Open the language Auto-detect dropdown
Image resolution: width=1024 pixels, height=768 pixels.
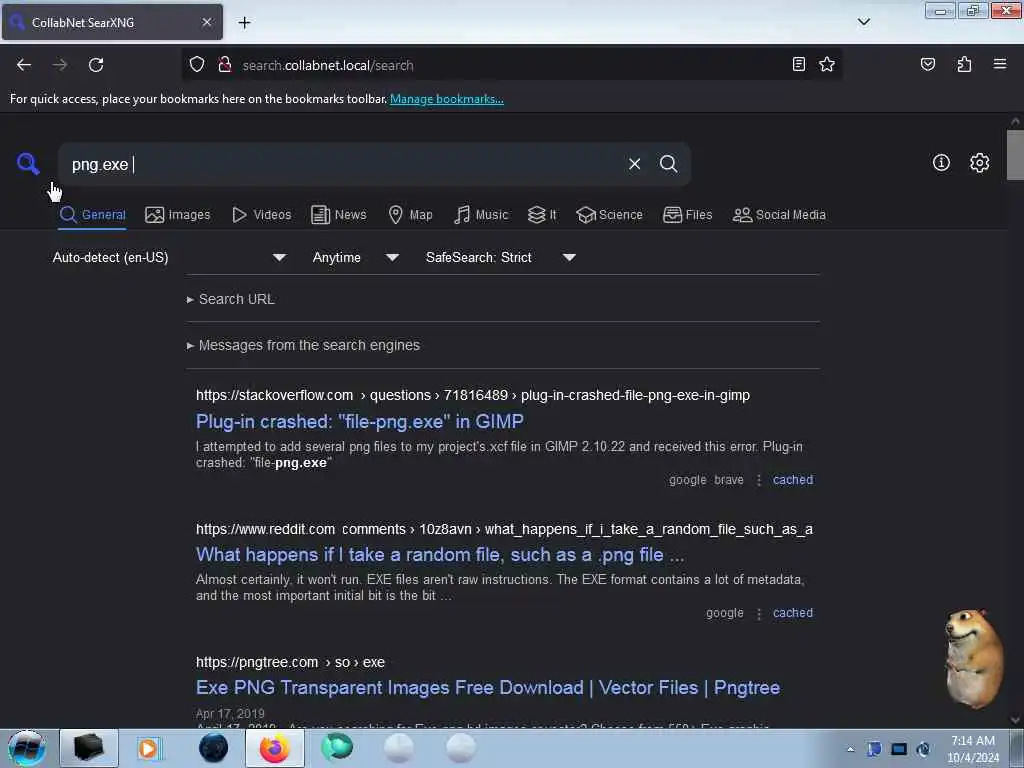click(x=169, y=257)
